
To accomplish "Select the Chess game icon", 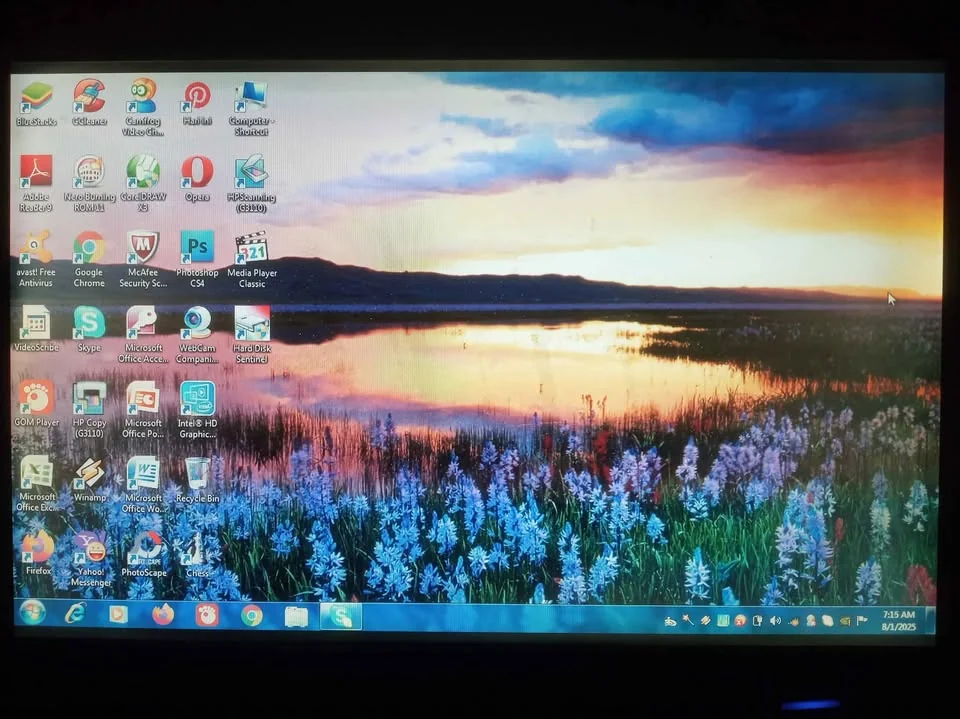I will pos(197,554).
